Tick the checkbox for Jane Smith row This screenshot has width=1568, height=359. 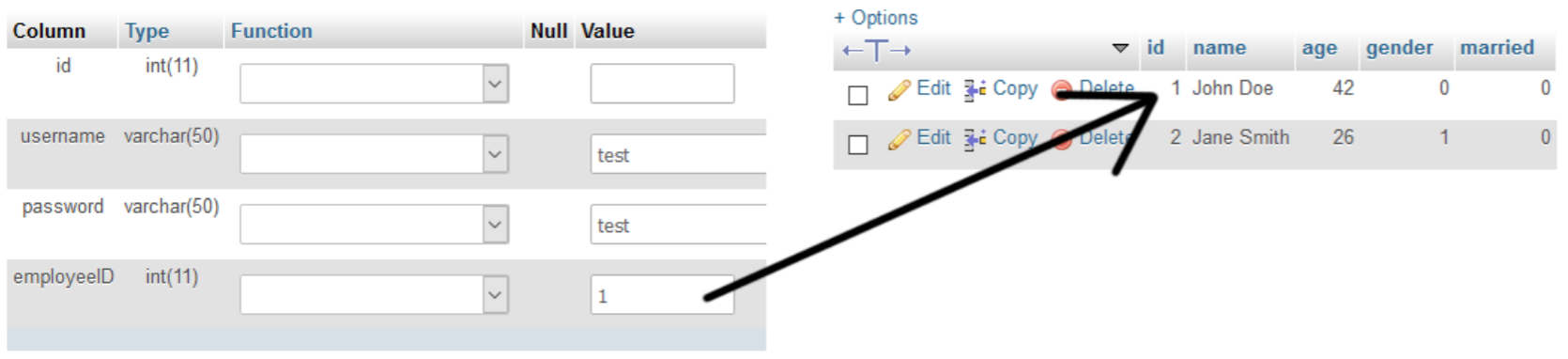[x=857, y=144]
